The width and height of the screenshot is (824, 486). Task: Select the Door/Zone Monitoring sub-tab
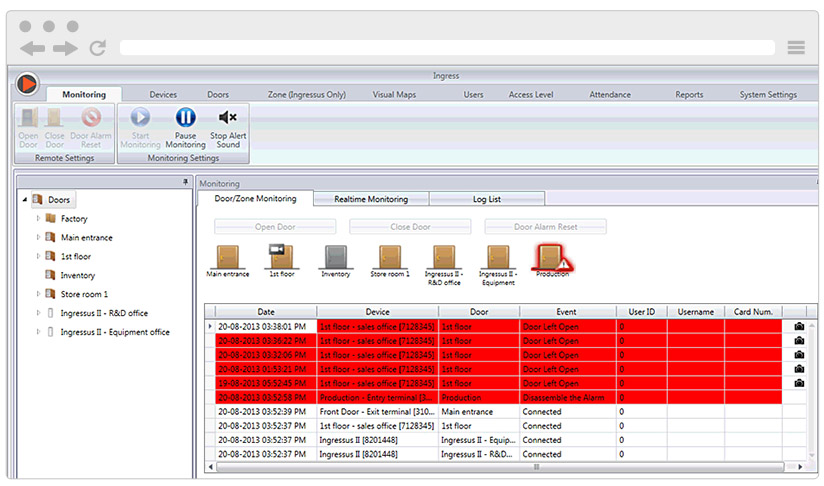pyautogui.click(x=255, y=199)
